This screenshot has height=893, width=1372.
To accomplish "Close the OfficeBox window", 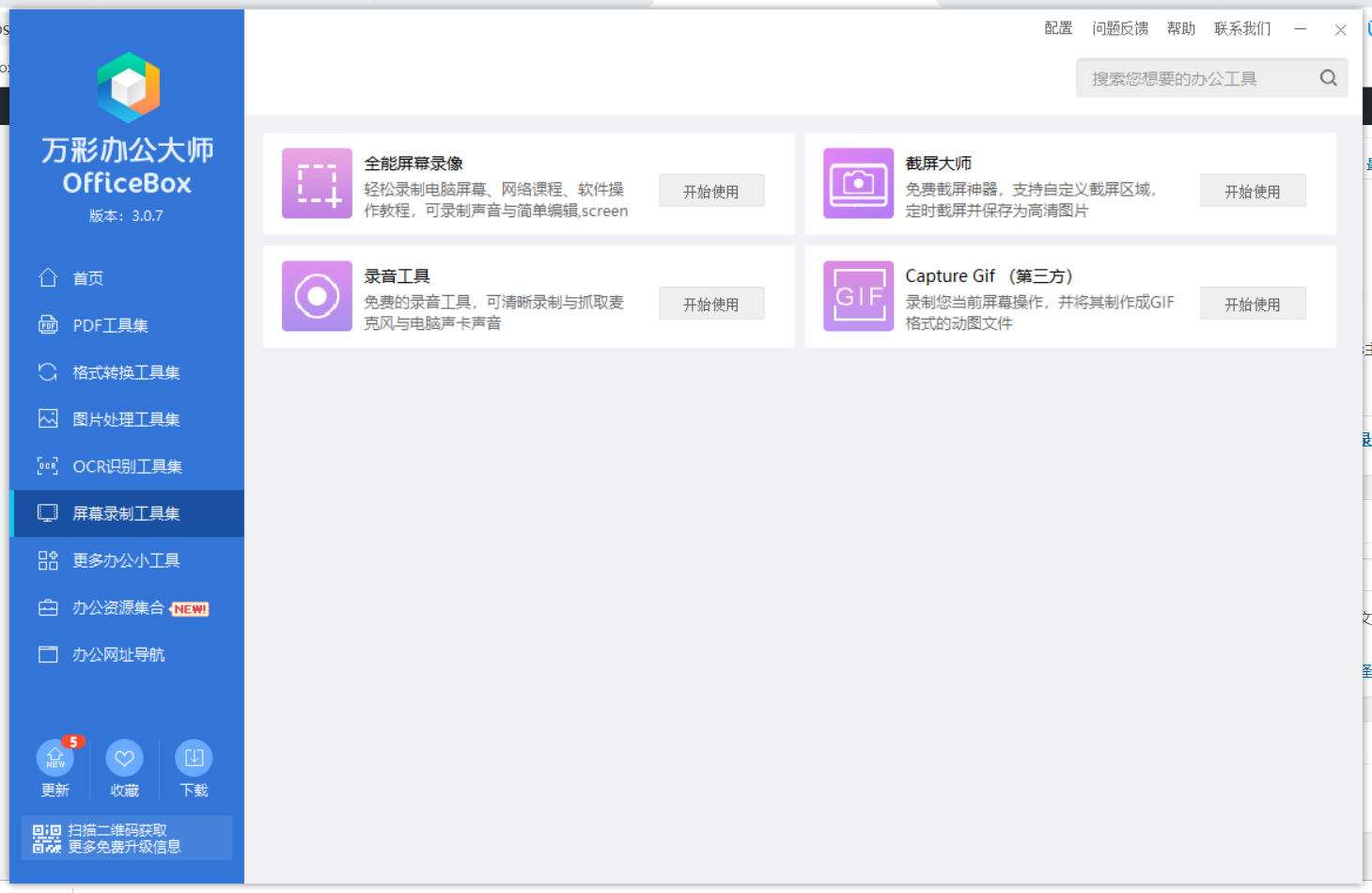I will (x=1341, y=30).
